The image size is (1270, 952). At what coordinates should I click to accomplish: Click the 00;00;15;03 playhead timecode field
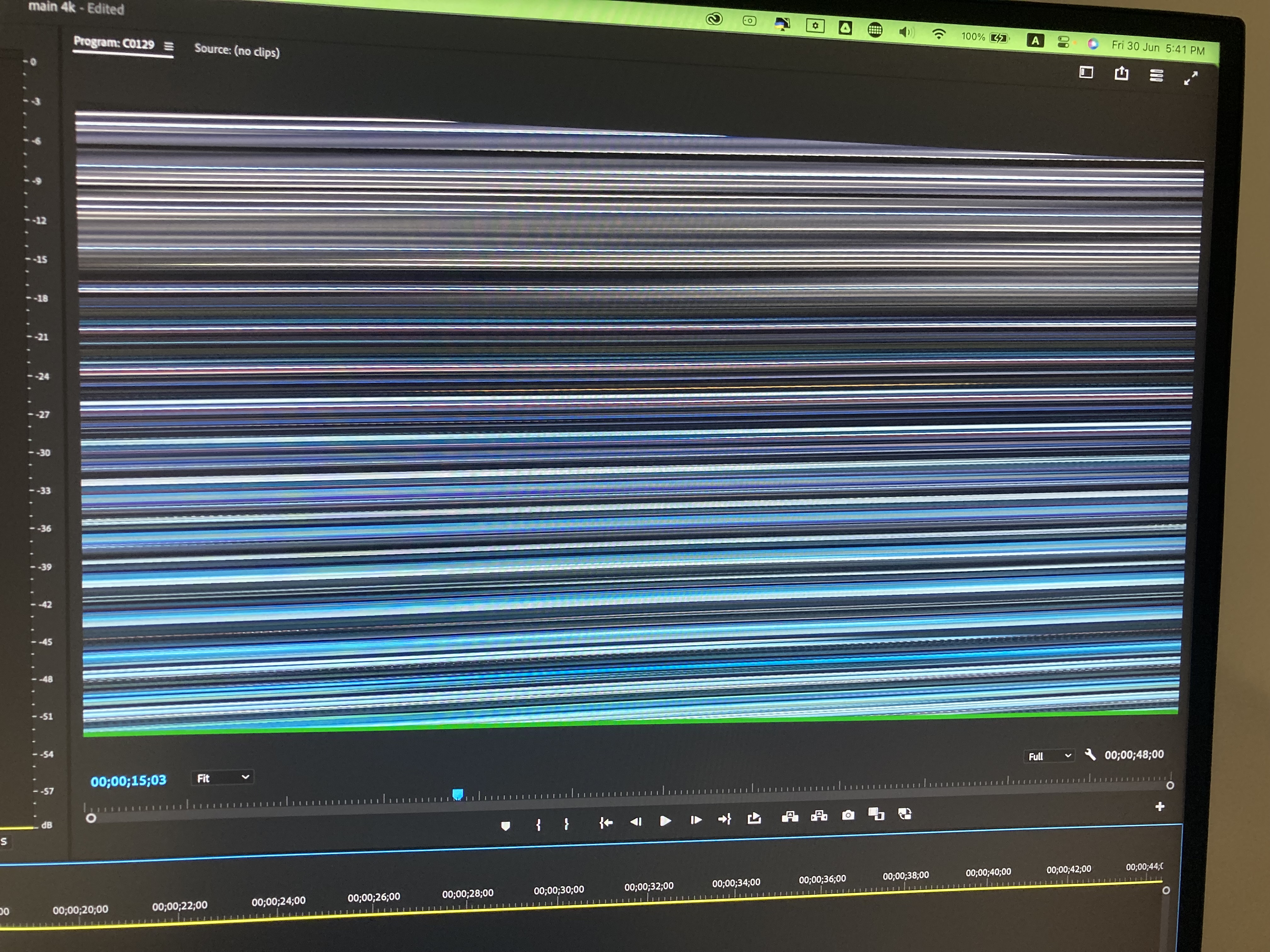[x=129, y=780]
